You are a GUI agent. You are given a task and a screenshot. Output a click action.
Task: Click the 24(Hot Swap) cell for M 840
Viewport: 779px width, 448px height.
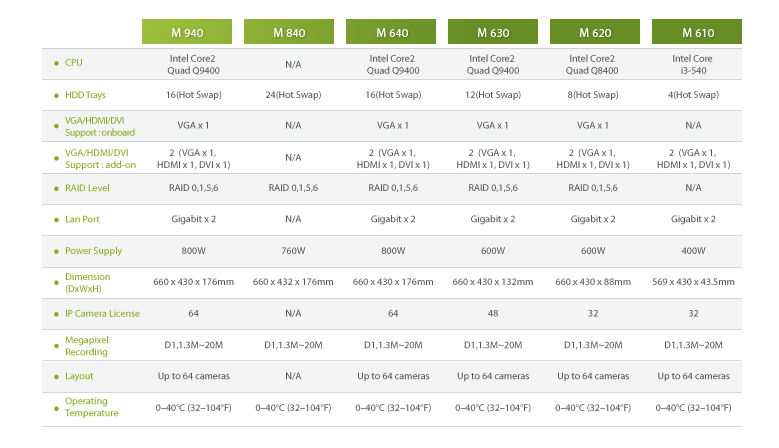(293, 95)
